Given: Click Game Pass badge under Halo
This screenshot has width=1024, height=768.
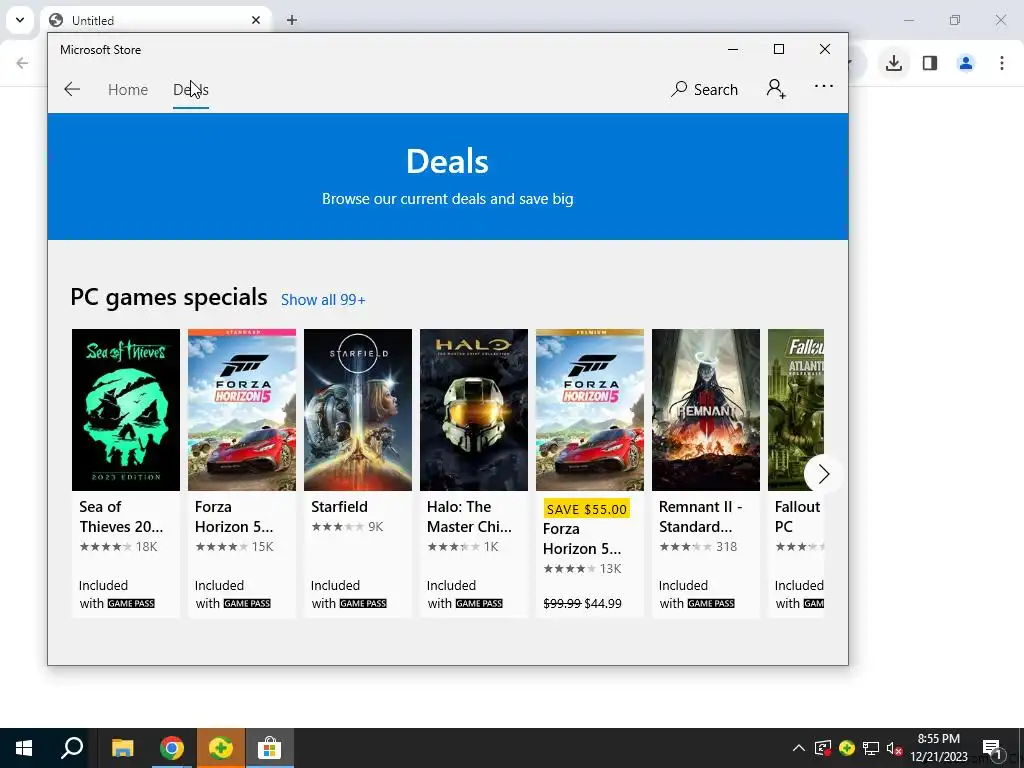Looking at the screenshot, I should [x=479, y=603].
